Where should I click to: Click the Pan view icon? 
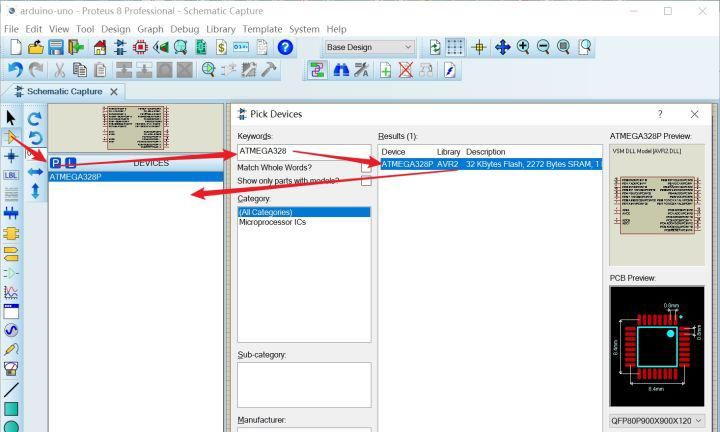pos(503,47)
